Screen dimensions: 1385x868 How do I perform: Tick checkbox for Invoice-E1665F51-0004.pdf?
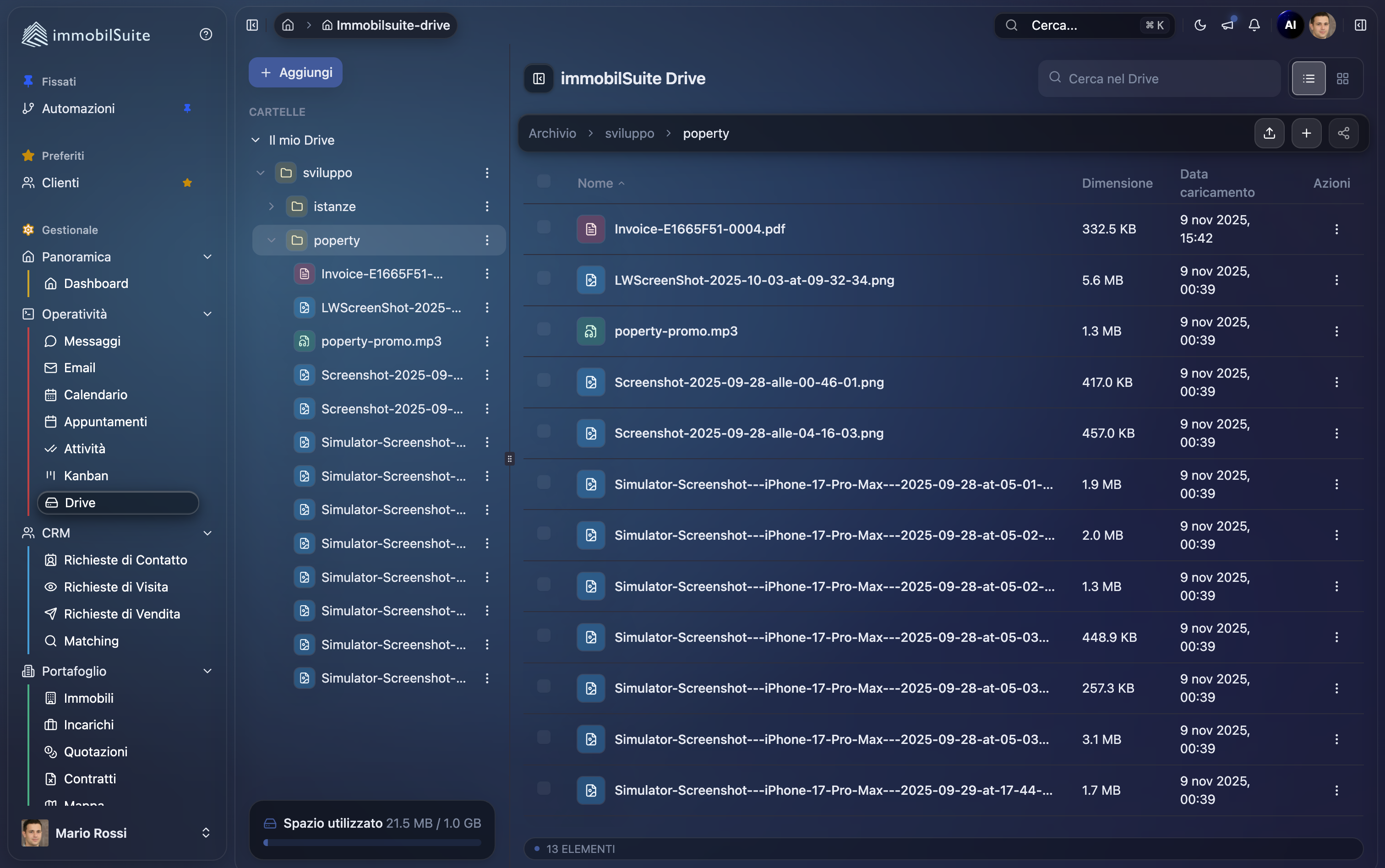tap(543, 228)
